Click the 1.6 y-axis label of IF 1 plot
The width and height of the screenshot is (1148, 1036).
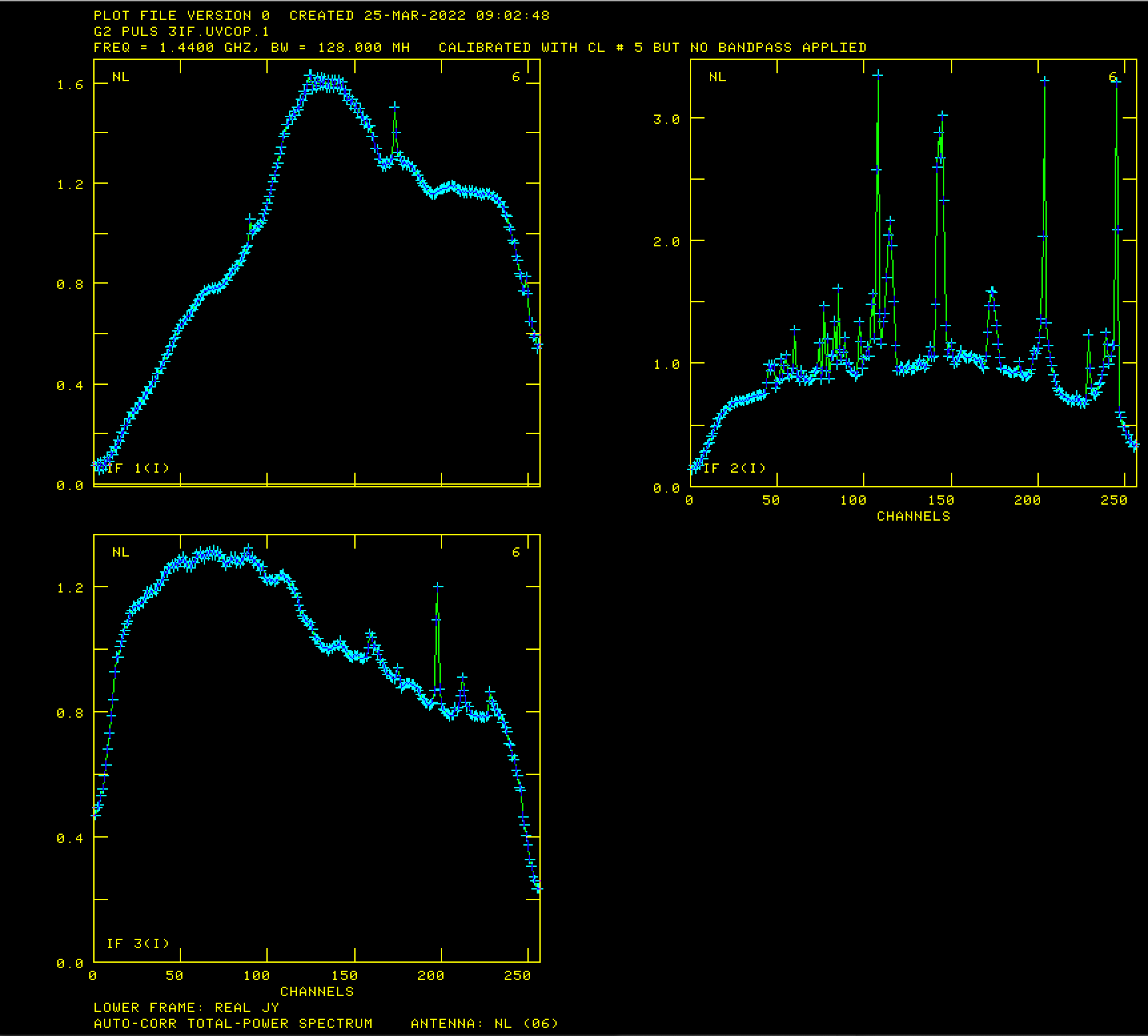(70, 85)
